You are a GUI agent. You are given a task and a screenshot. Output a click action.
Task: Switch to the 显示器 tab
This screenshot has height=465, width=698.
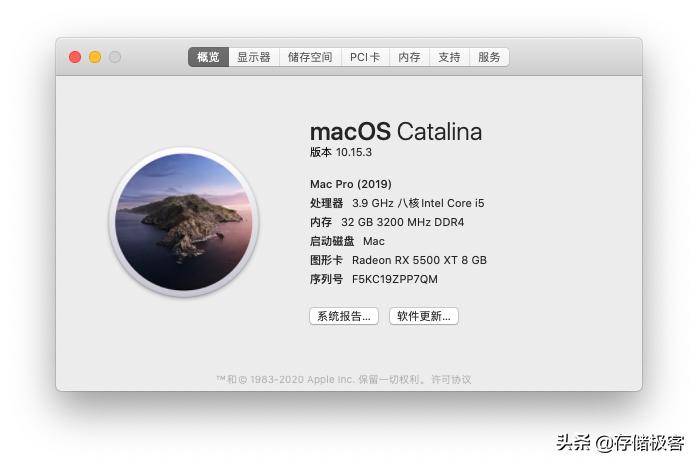point(254,57)
